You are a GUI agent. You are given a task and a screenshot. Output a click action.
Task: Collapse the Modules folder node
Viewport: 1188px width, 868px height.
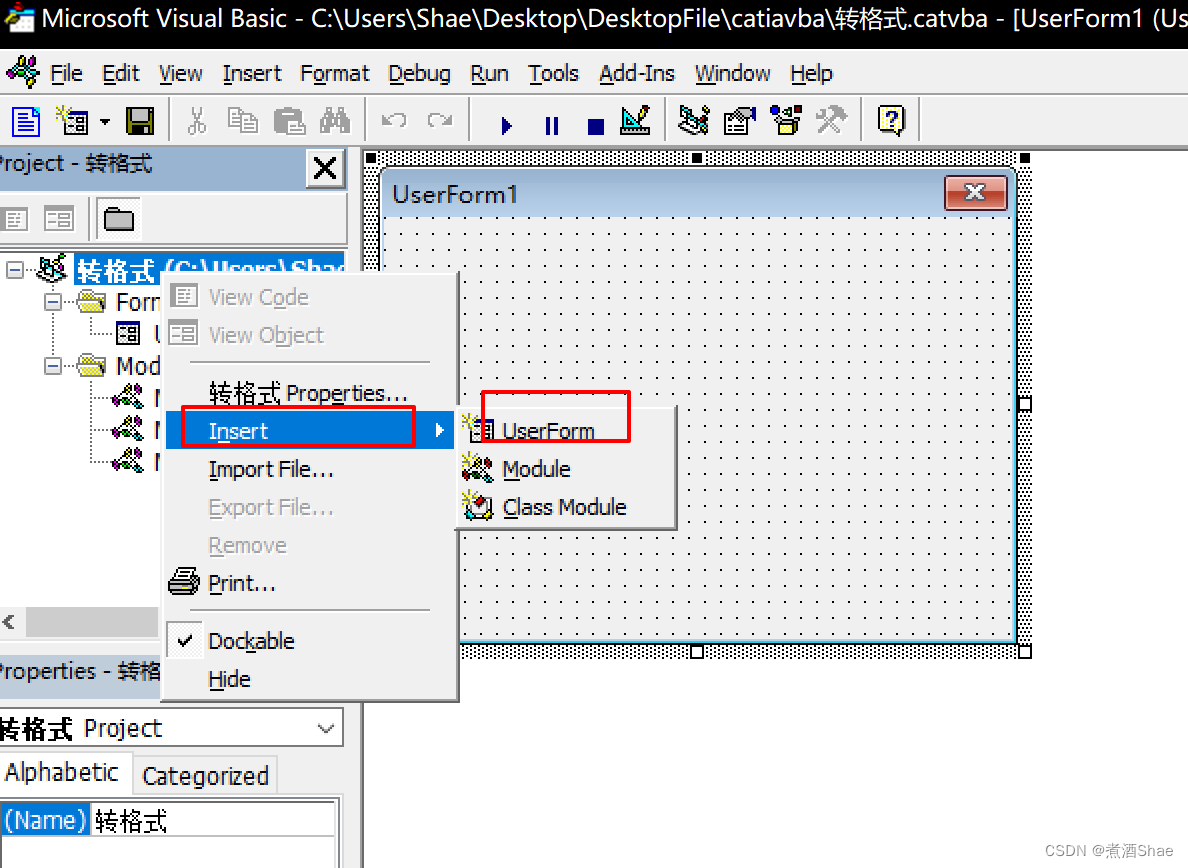tap(53, 366)
